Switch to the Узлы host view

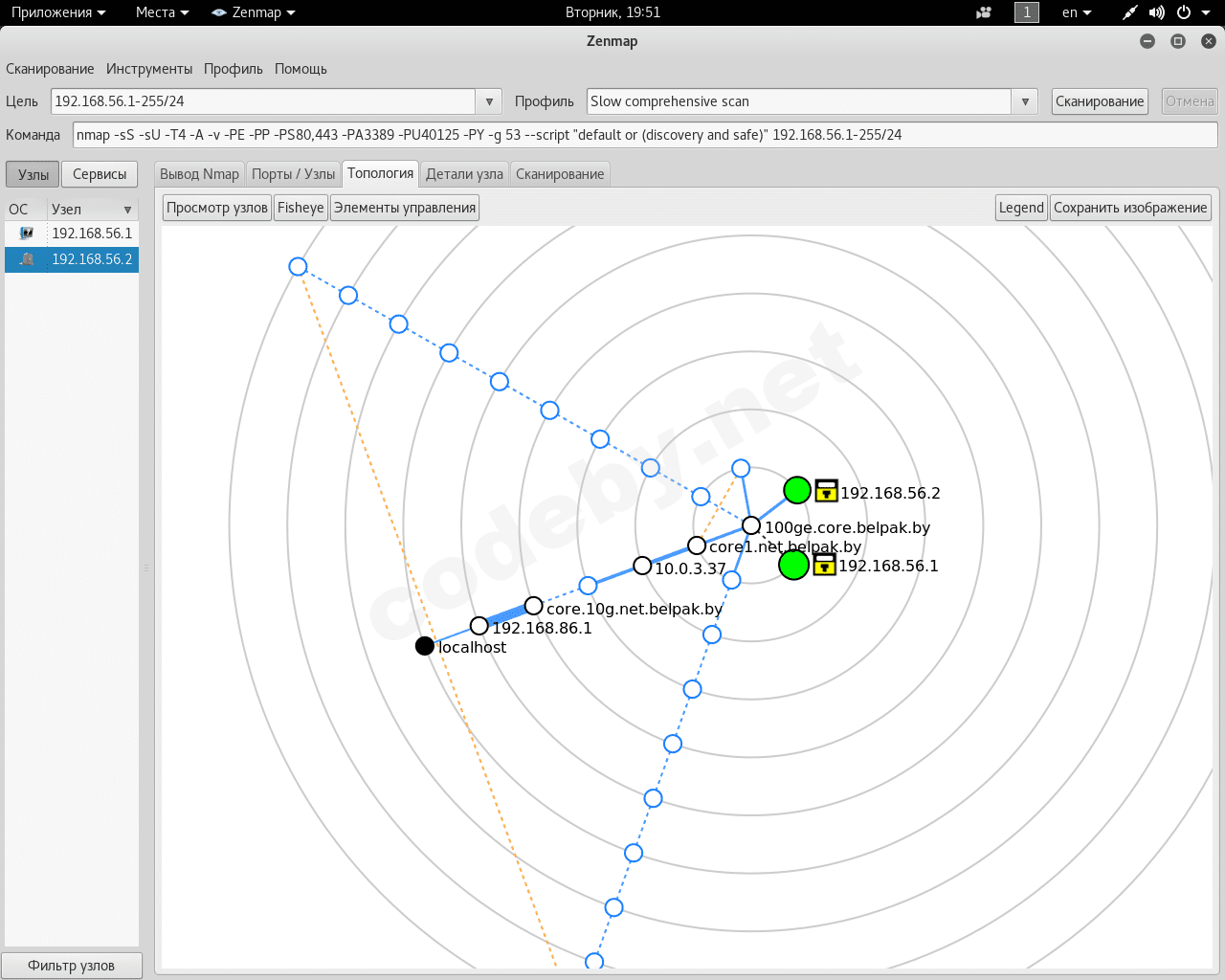(33, 174)
